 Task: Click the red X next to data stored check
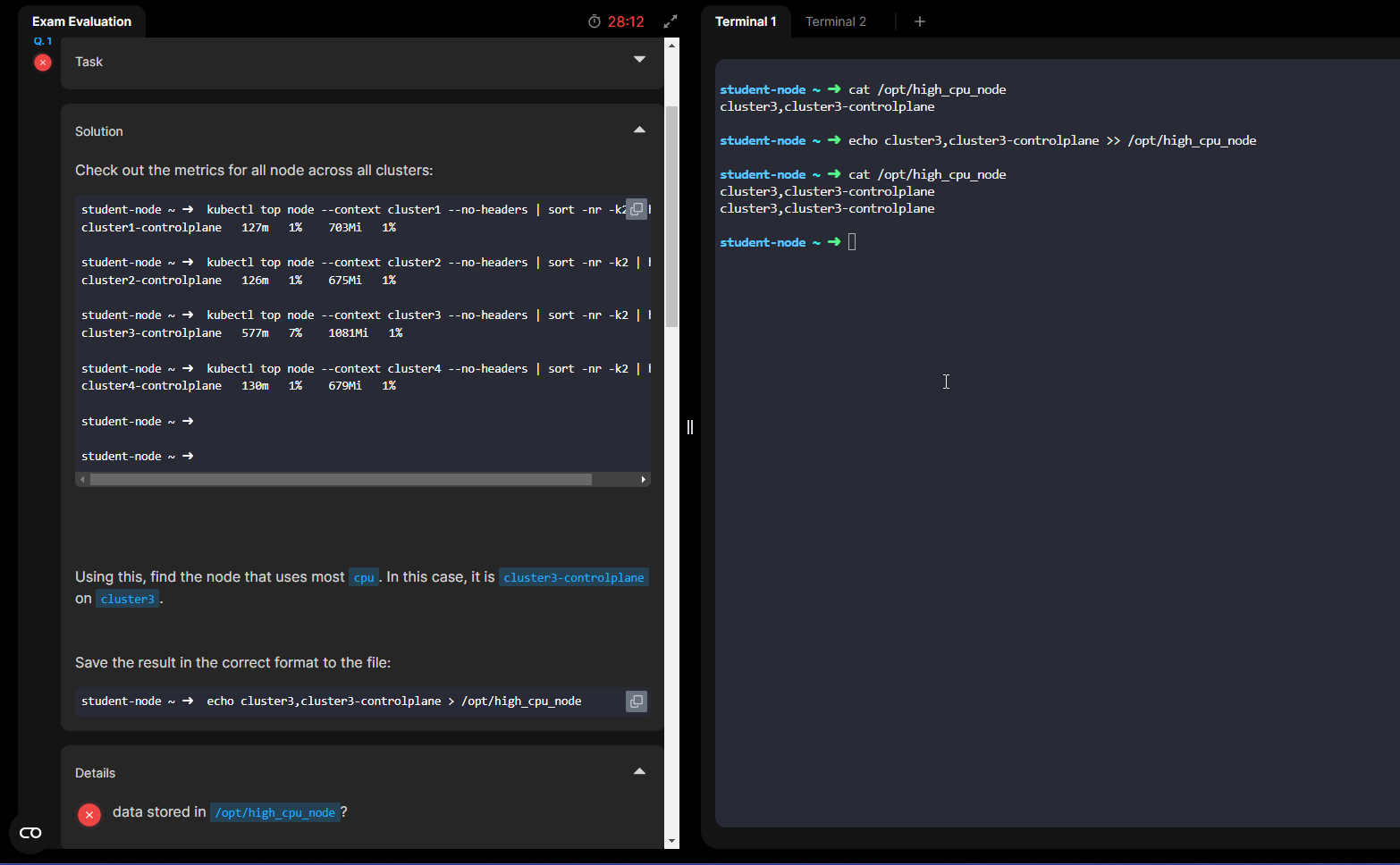pos(89,814)
